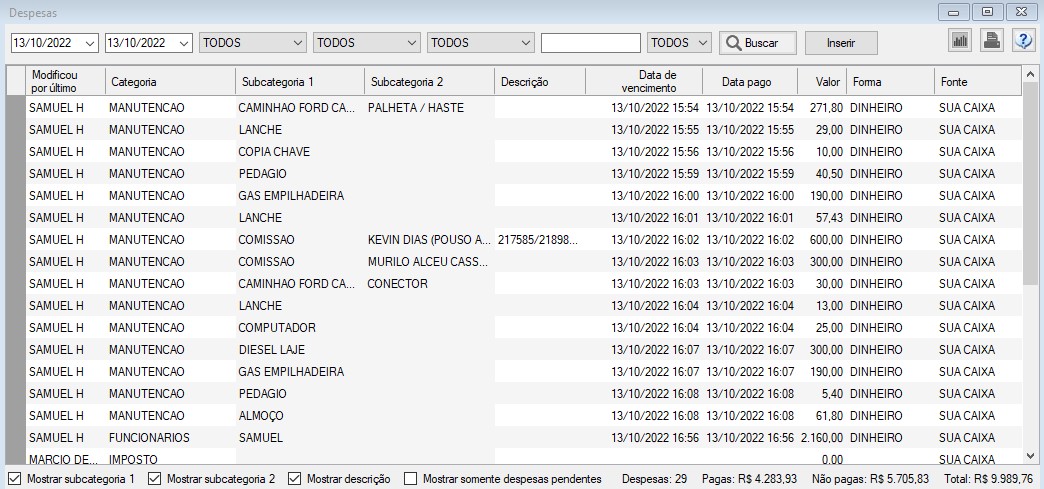Open the bar chart report icon

coord(960,41)
